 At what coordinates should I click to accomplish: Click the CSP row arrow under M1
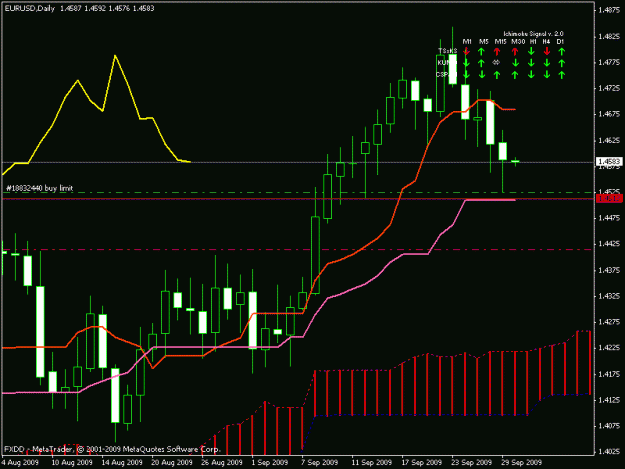pos(466,75)
